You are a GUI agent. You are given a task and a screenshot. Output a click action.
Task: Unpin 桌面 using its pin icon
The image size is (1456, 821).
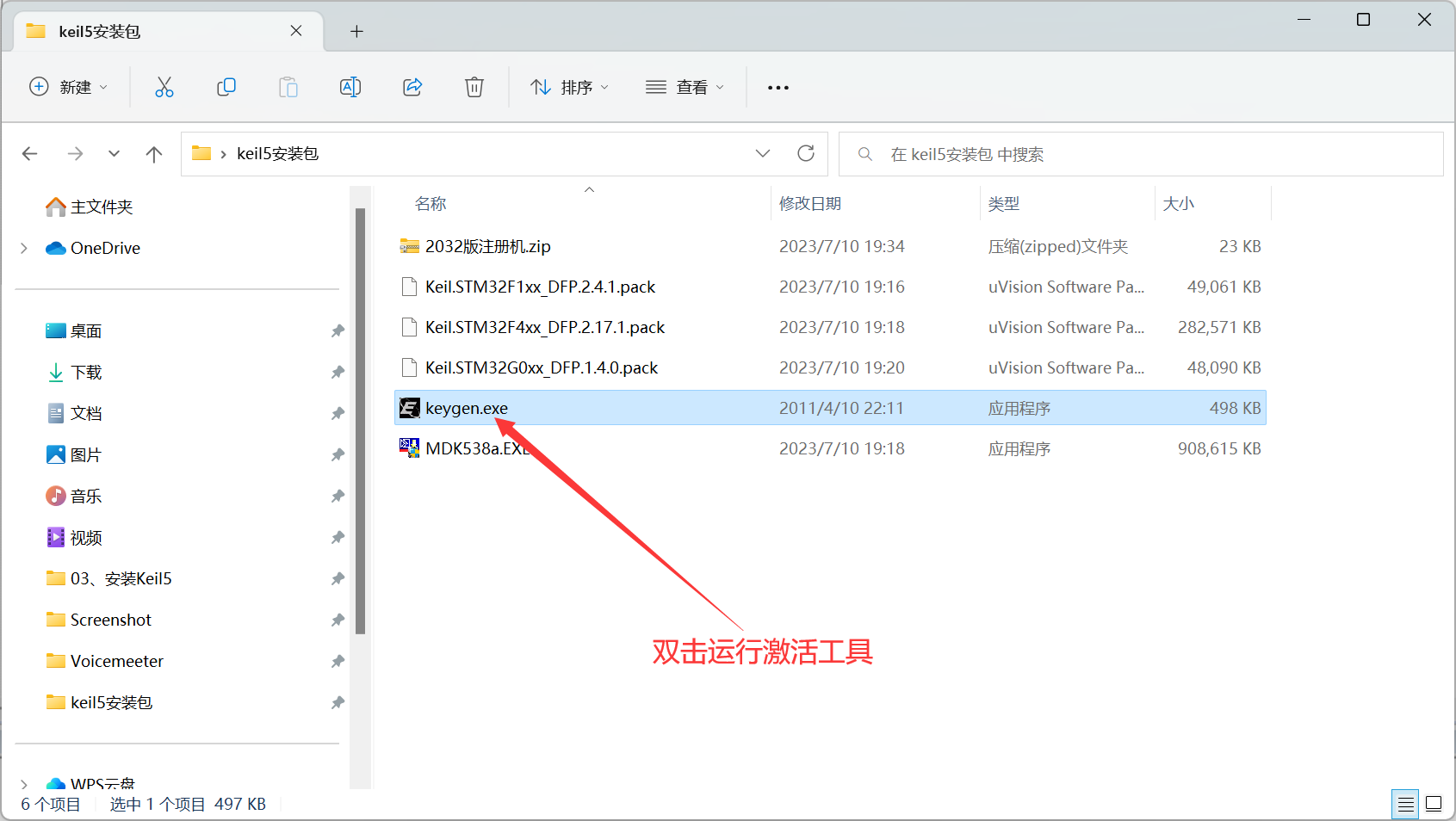click(338, 331)
